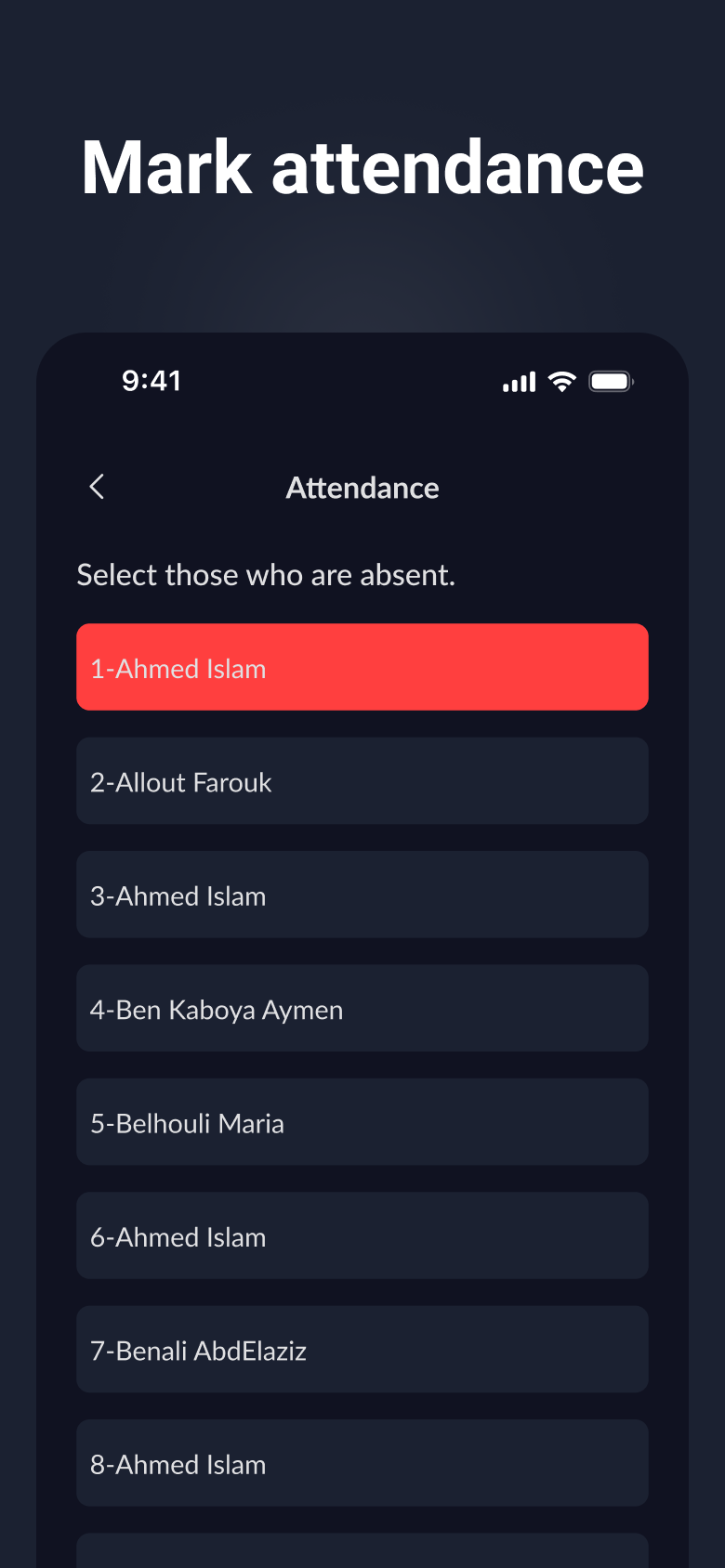Viewport: 725px width, 1568px height.
Task: Click the word 'Mark' in the large heading
Action: point(167,168)
